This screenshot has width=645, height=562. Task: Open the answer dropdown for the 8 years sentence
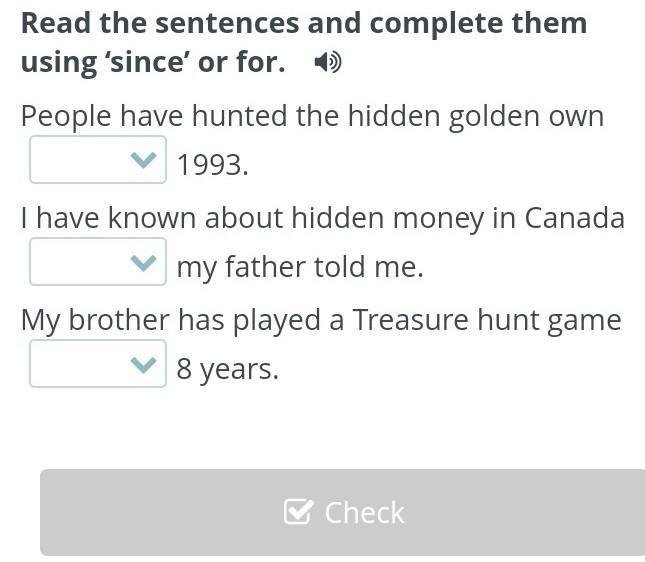(x=97, y=365)
